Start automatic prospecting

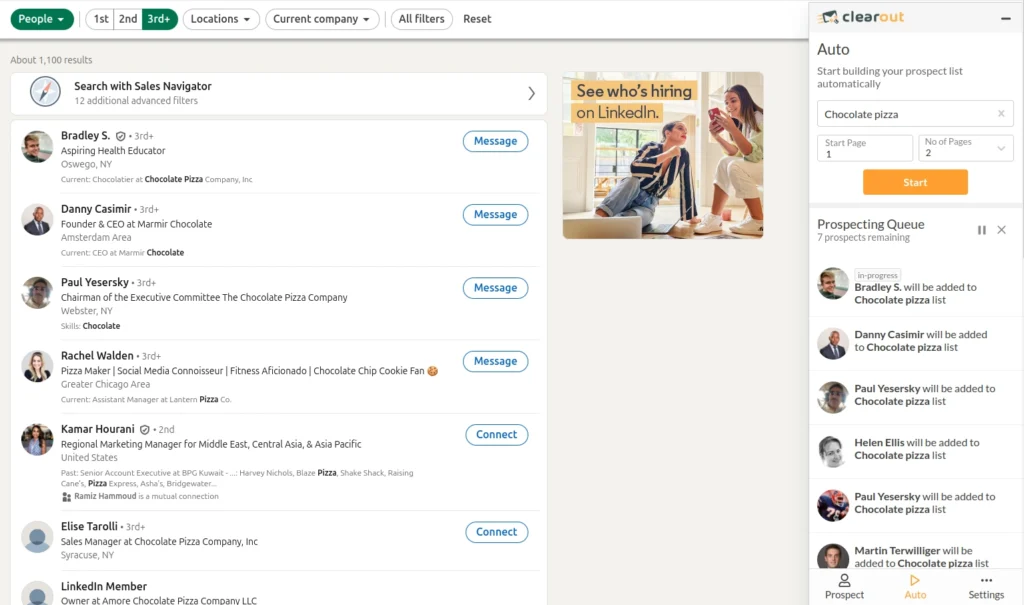pos(915,182)
